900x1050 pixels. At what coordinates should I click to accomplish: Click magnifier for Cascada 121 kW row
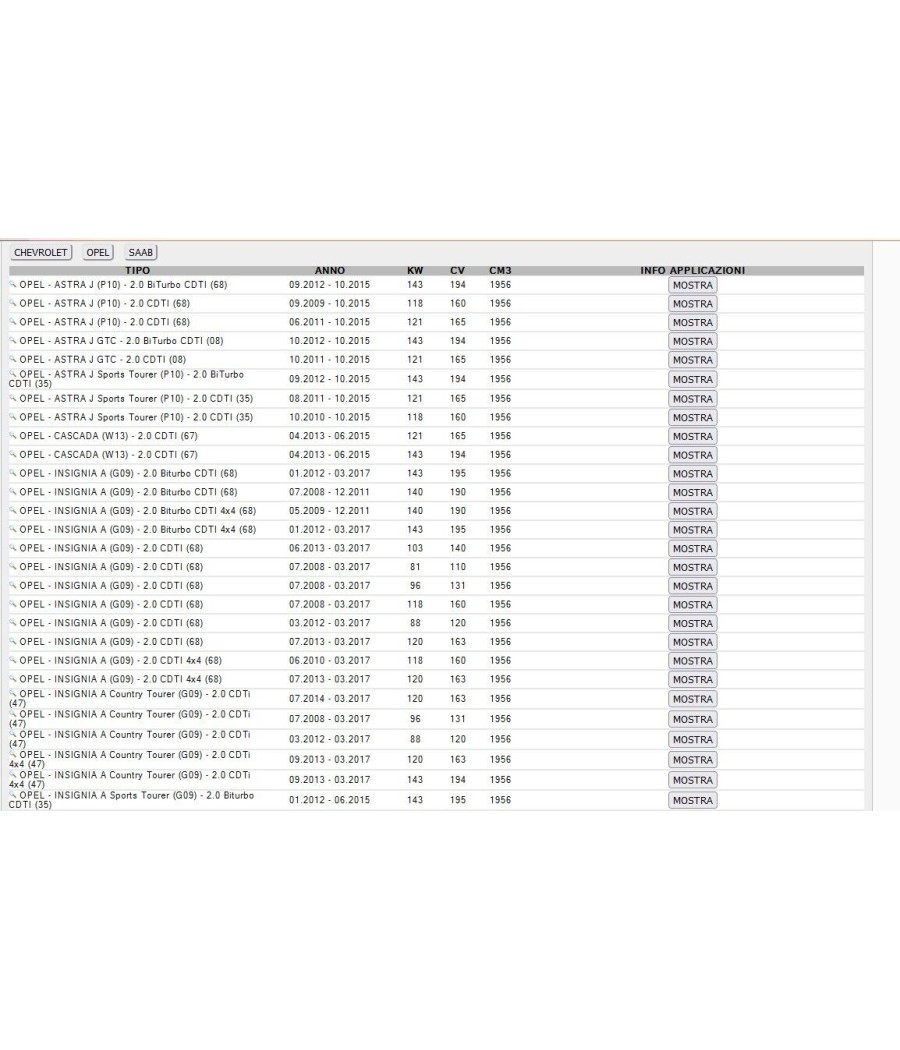point(13,435)
